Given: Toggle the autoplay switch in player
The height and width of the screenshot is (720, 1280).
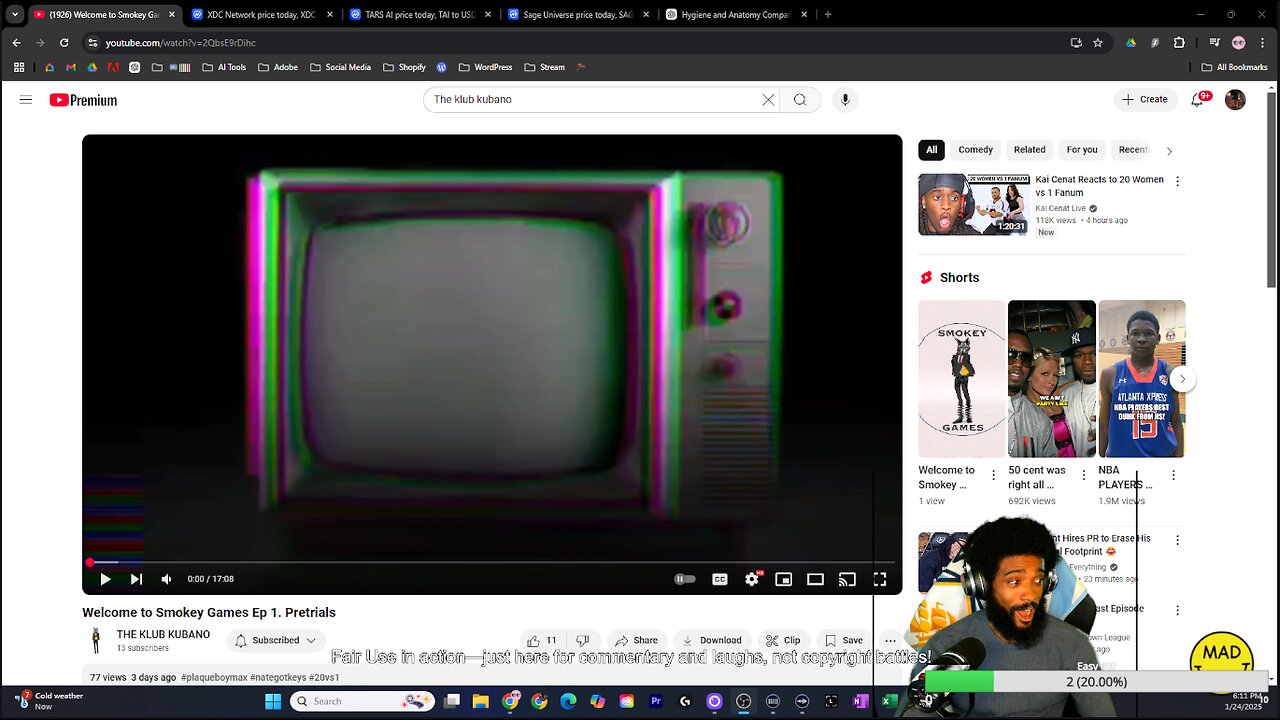Looking at the screenshot, I should click(685, 579).
